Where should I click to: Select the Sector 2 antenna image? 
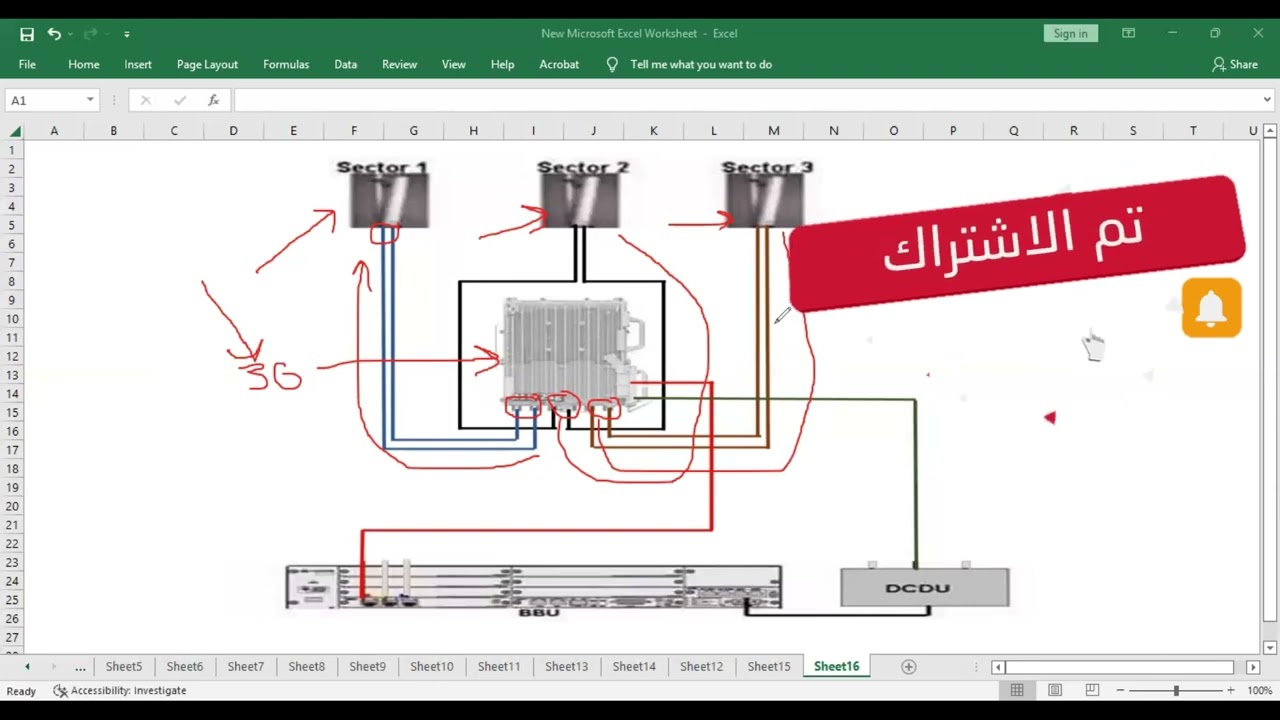[x=580, y=200]
